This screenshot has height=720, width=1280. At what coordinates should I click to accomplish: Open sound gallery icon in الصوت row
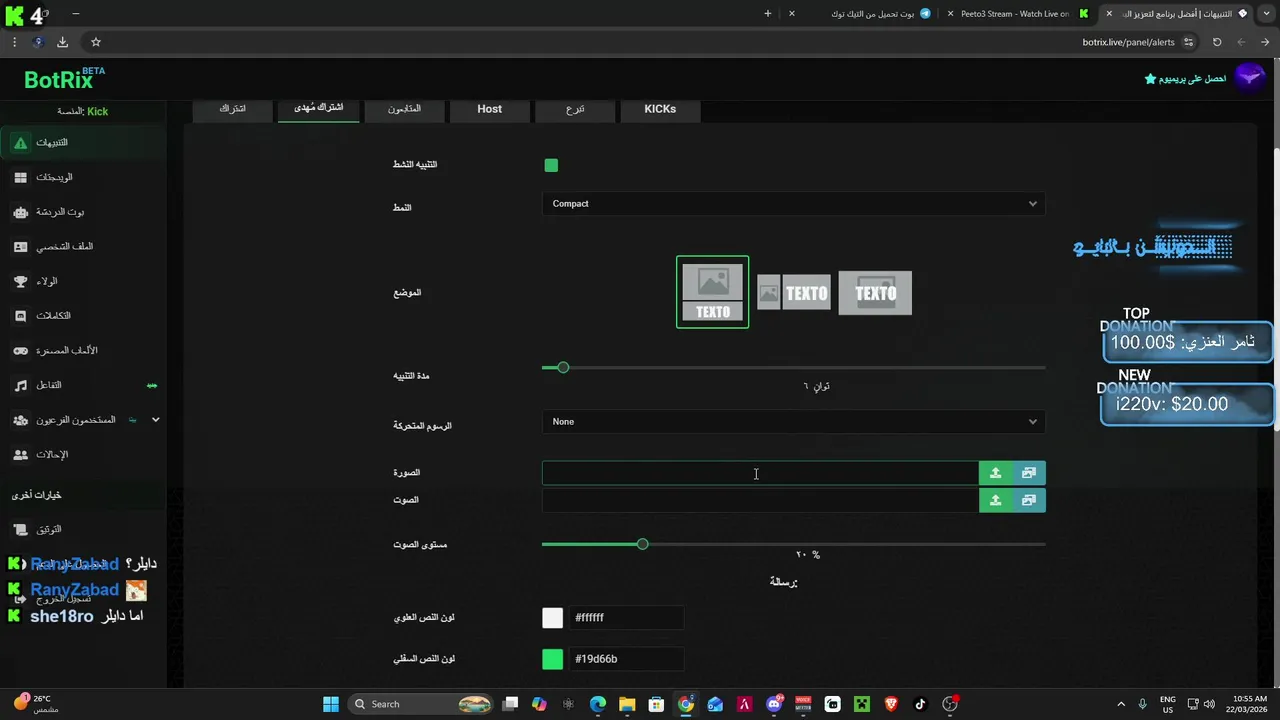[1029, 500]
